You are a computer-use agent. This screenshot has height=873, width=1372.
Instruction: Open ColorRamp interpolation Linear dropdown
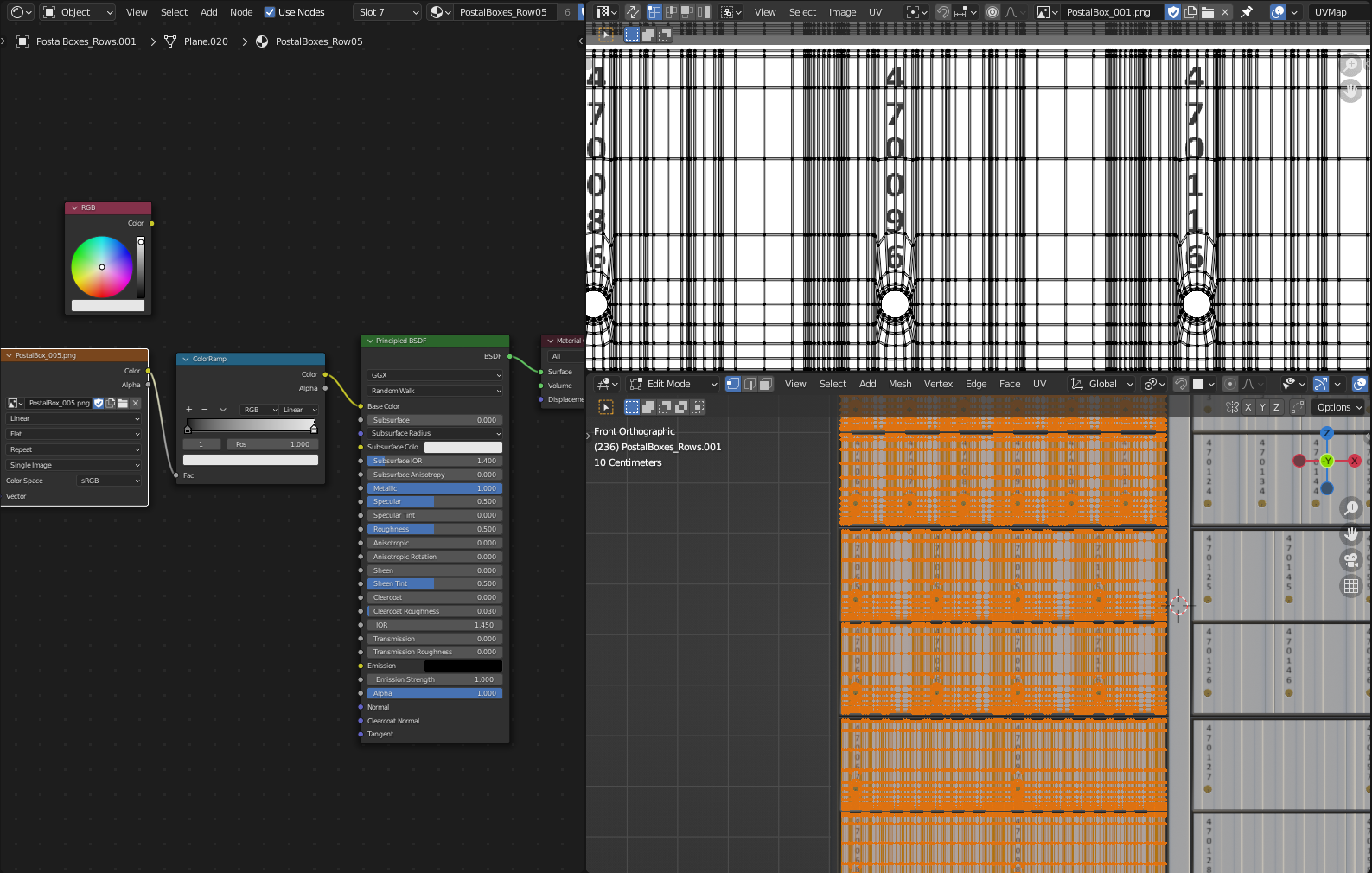point(299,410)
